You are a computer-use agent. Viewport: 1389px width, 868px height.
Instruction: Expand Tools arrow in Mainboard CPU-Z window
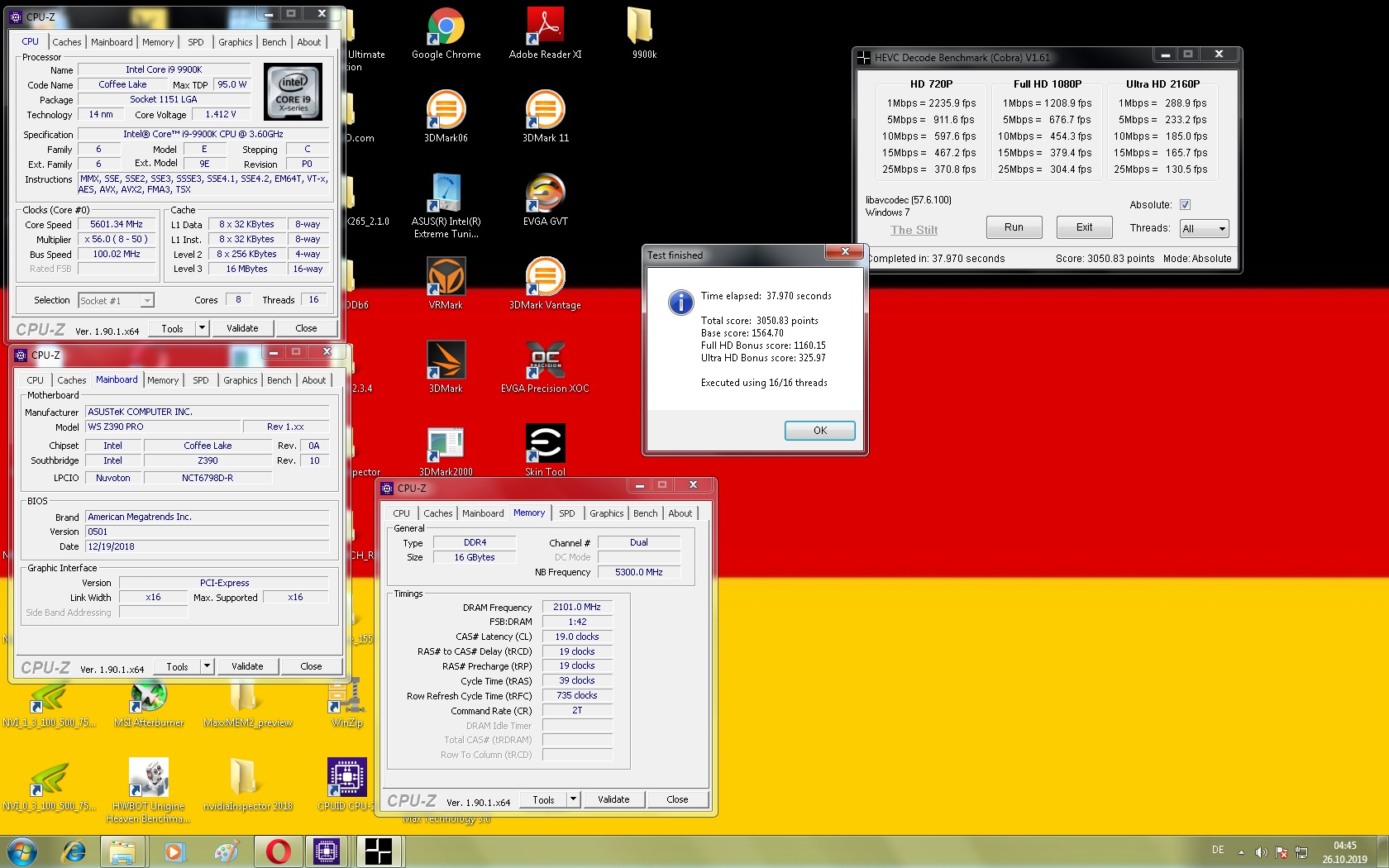click(207, 666)
